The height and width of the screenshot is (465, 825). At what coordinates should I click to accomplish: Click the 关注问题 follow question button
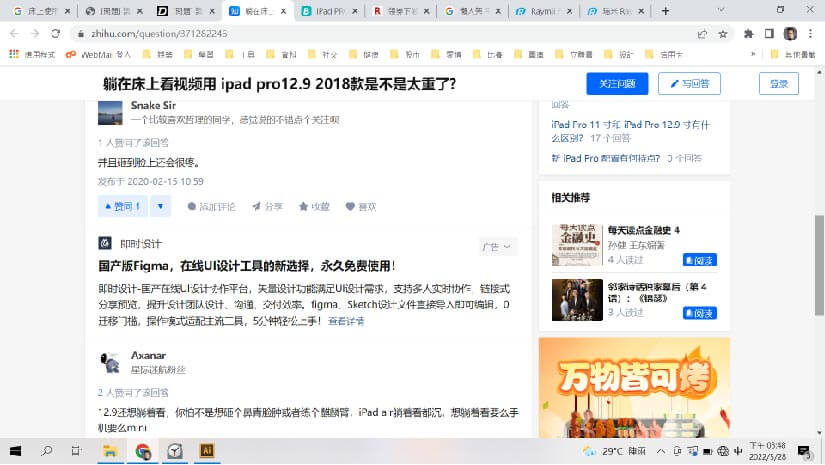coord(616,84)
